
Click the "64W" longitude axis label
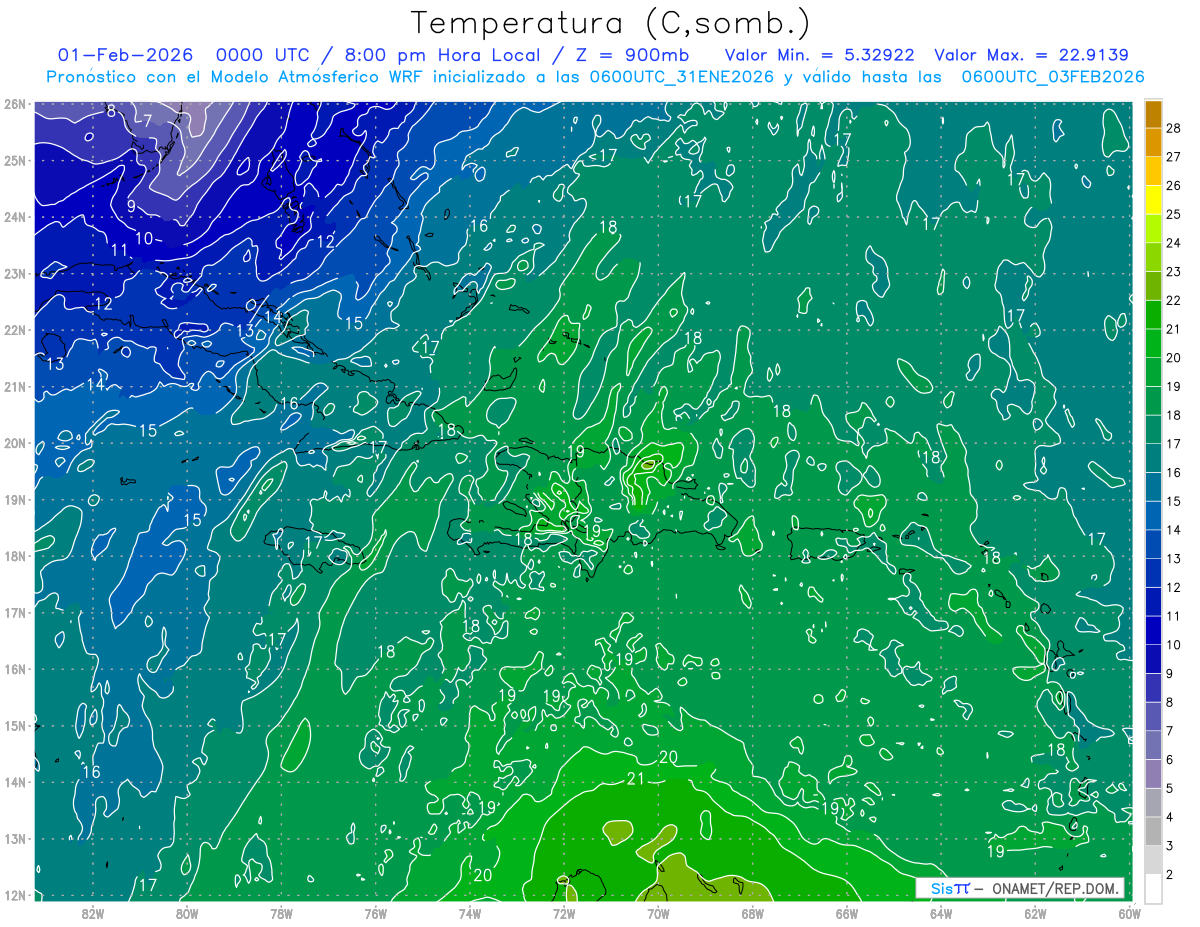coord(941,912)
